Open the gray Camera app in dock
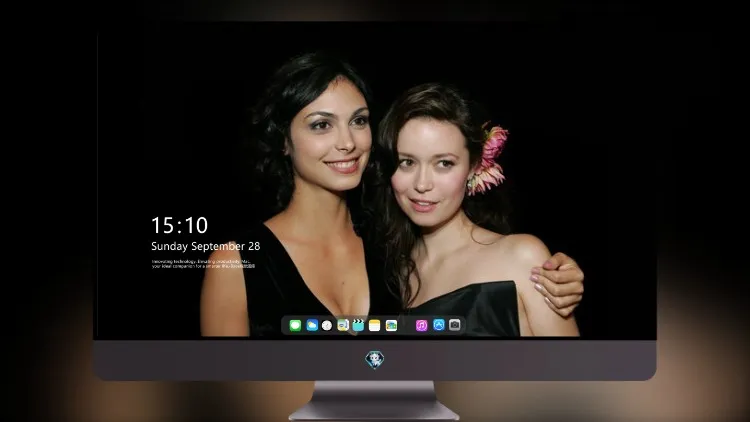The height and width of the screenshot is (422, 750). [x=455, y=325]
